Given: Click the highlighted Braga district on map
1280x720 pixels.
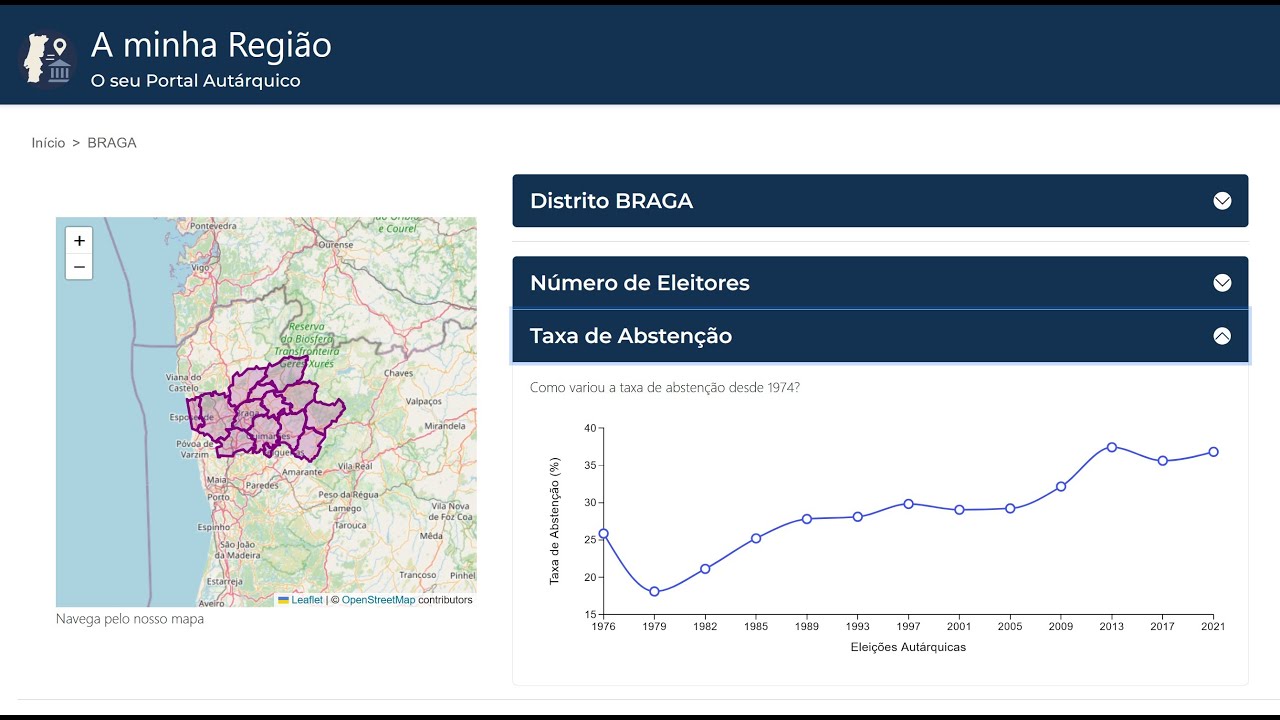Looking at the screenshot, I should pyautogui.click(x=268, y=415).
